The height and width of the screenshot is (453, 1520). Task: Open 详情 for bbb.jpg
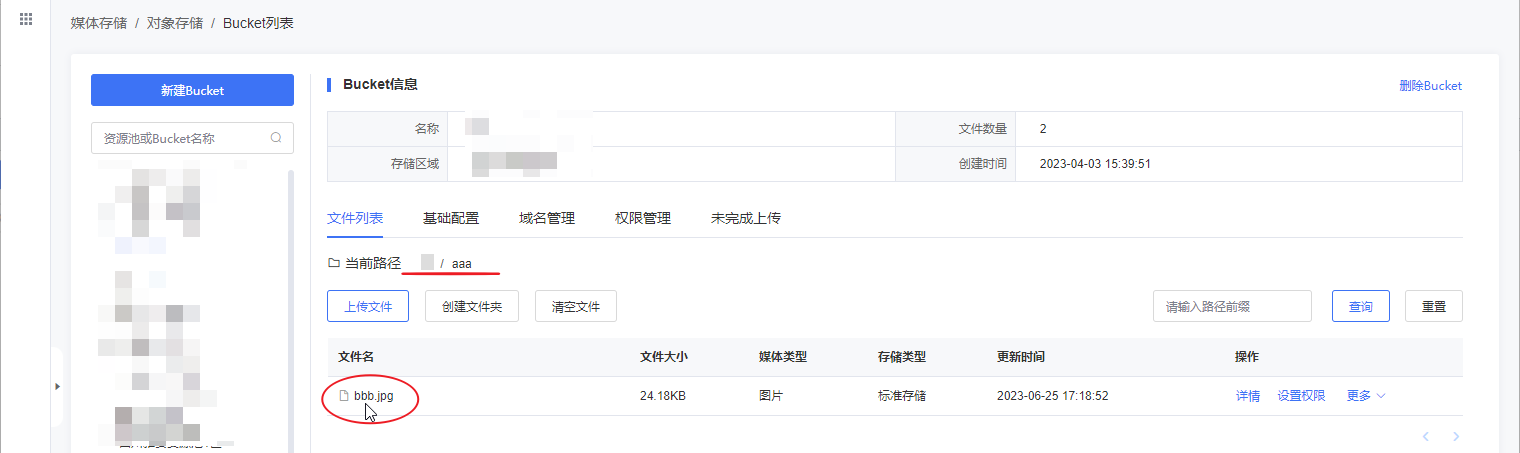coord(1248,396)
